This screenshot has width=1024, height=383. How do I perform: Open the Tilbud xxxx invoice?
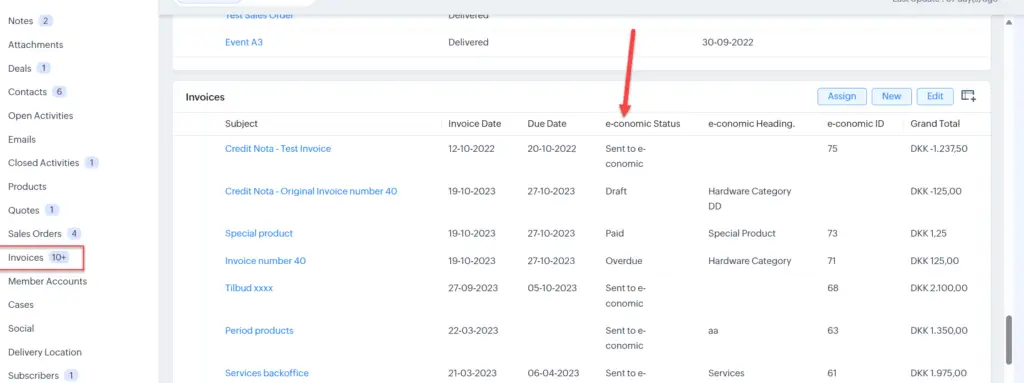(249, 288)
